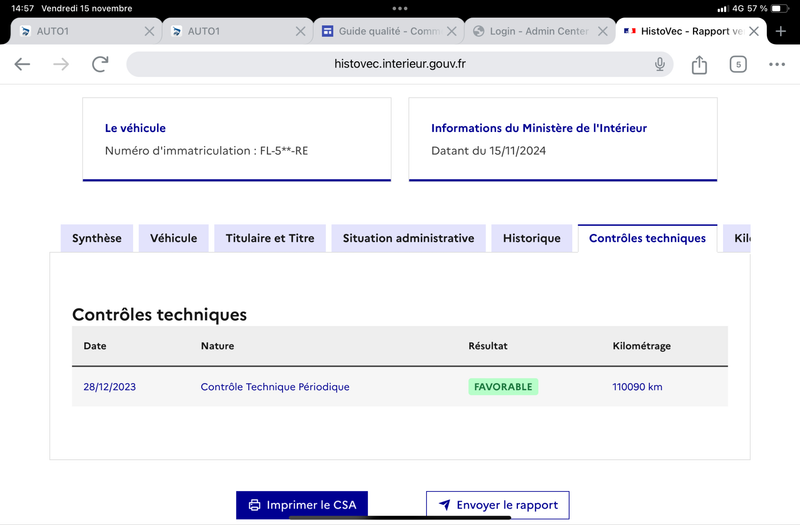The width and height of the screenshot is (800, 525).
Task: Click the Kilométrage column header
Action: pos(641,346)
